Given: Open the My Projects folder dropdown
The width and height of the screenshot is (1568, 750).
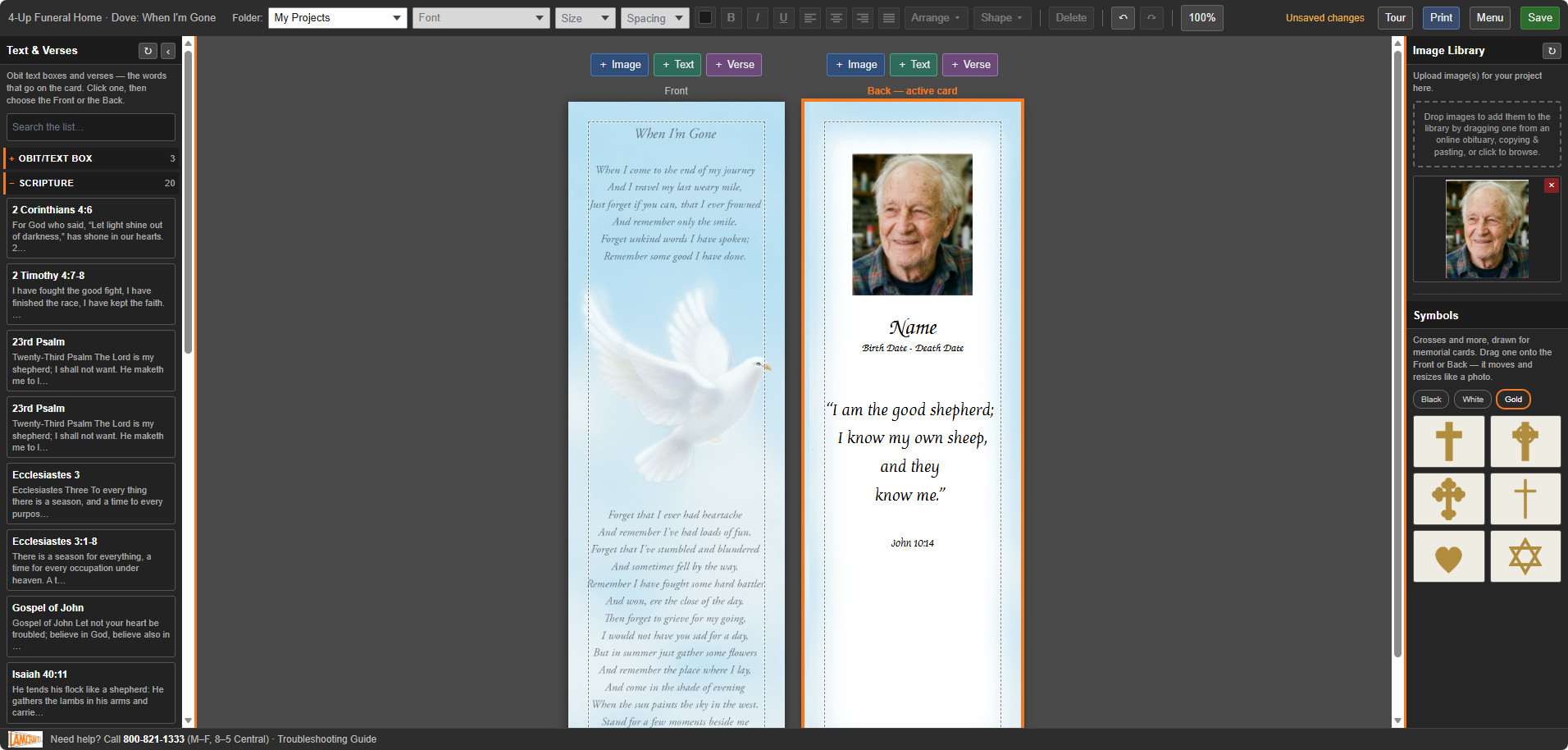Looking at the screenshot, I should tap(338, 17).
